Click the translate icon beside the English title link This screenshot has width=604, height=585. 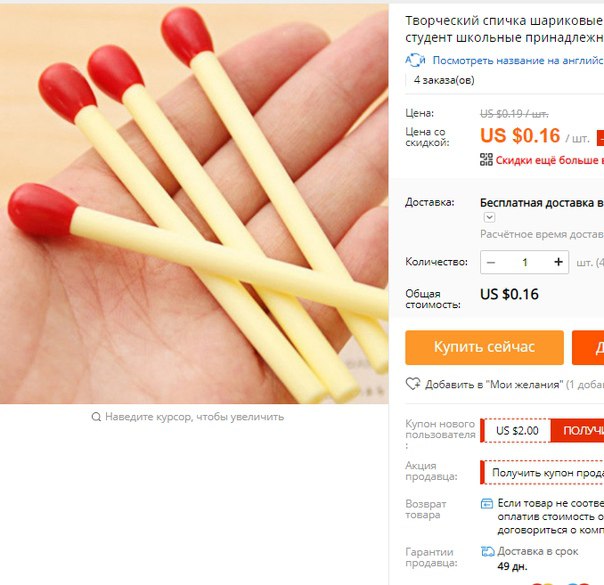(415, 60)
